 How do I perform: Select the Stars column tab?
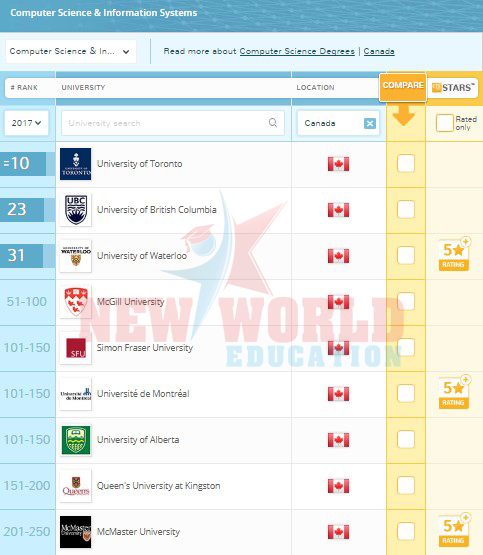tap(453, 87)
